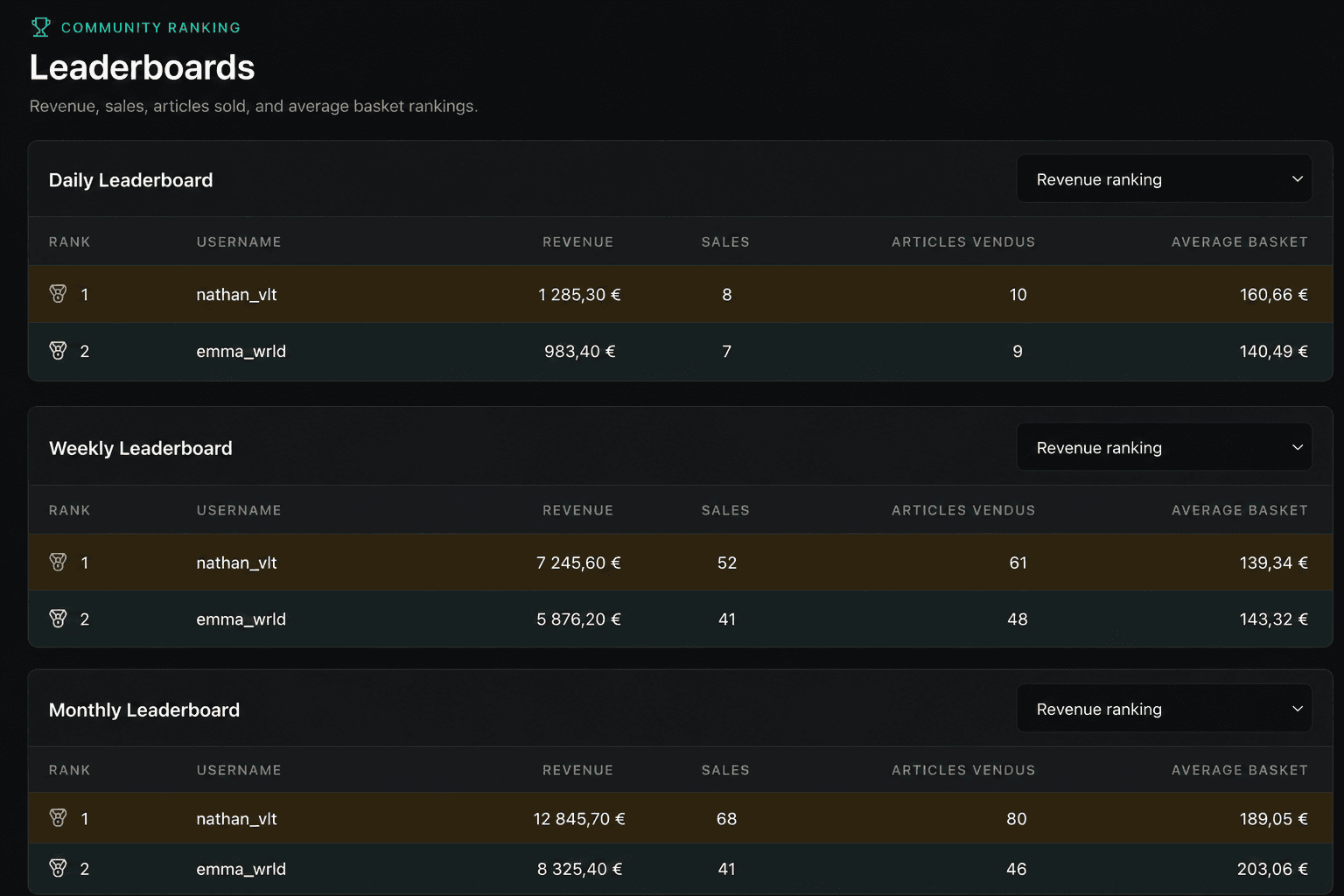Click the Community Ranking label

tap(150, 28)
